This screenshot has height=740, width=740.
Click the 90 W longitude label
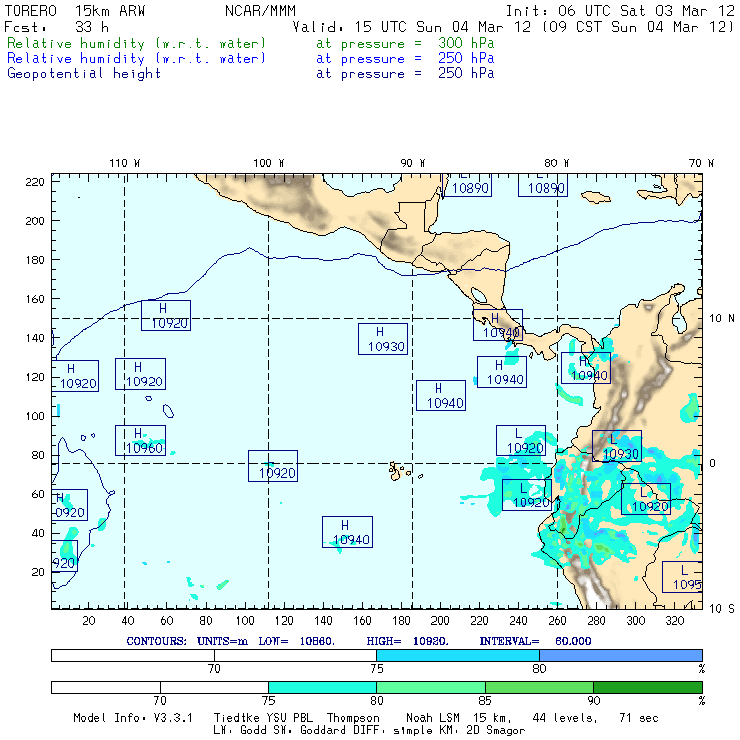click(x=413, y=162)
